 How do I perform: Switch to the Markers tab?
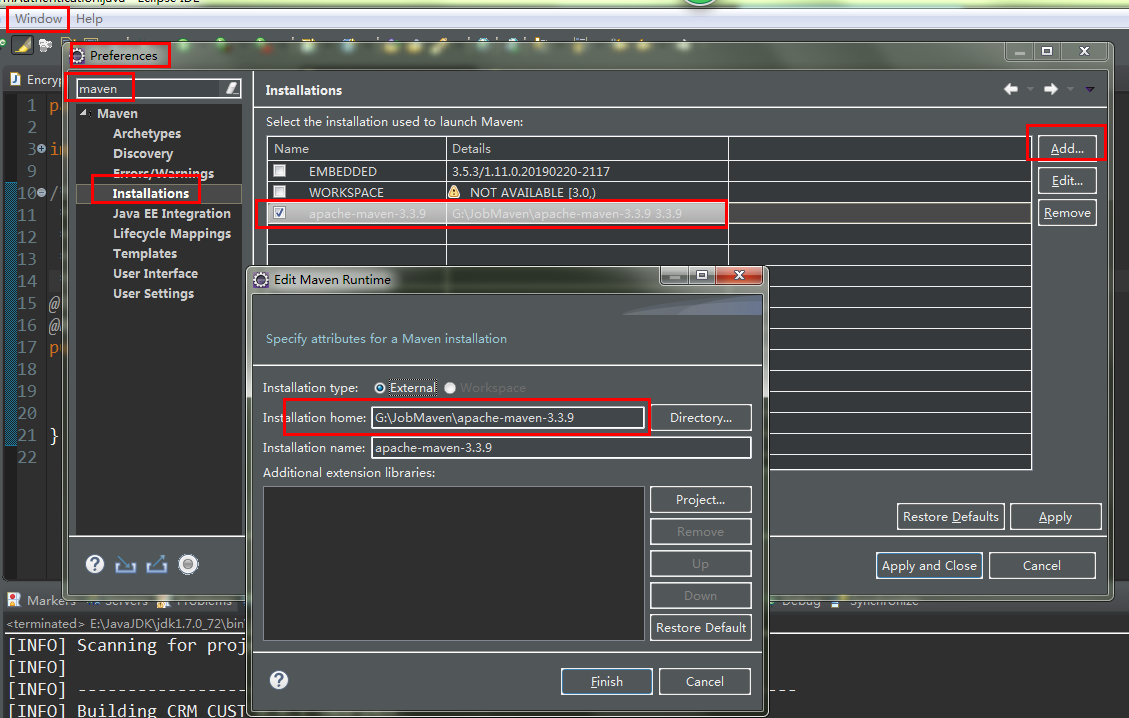click(x=50, y=600)
